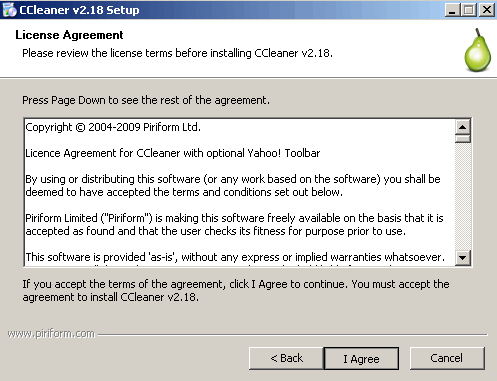Go to previous step with Back button
This screenshot has height=381, width=497.
point(286,358)
